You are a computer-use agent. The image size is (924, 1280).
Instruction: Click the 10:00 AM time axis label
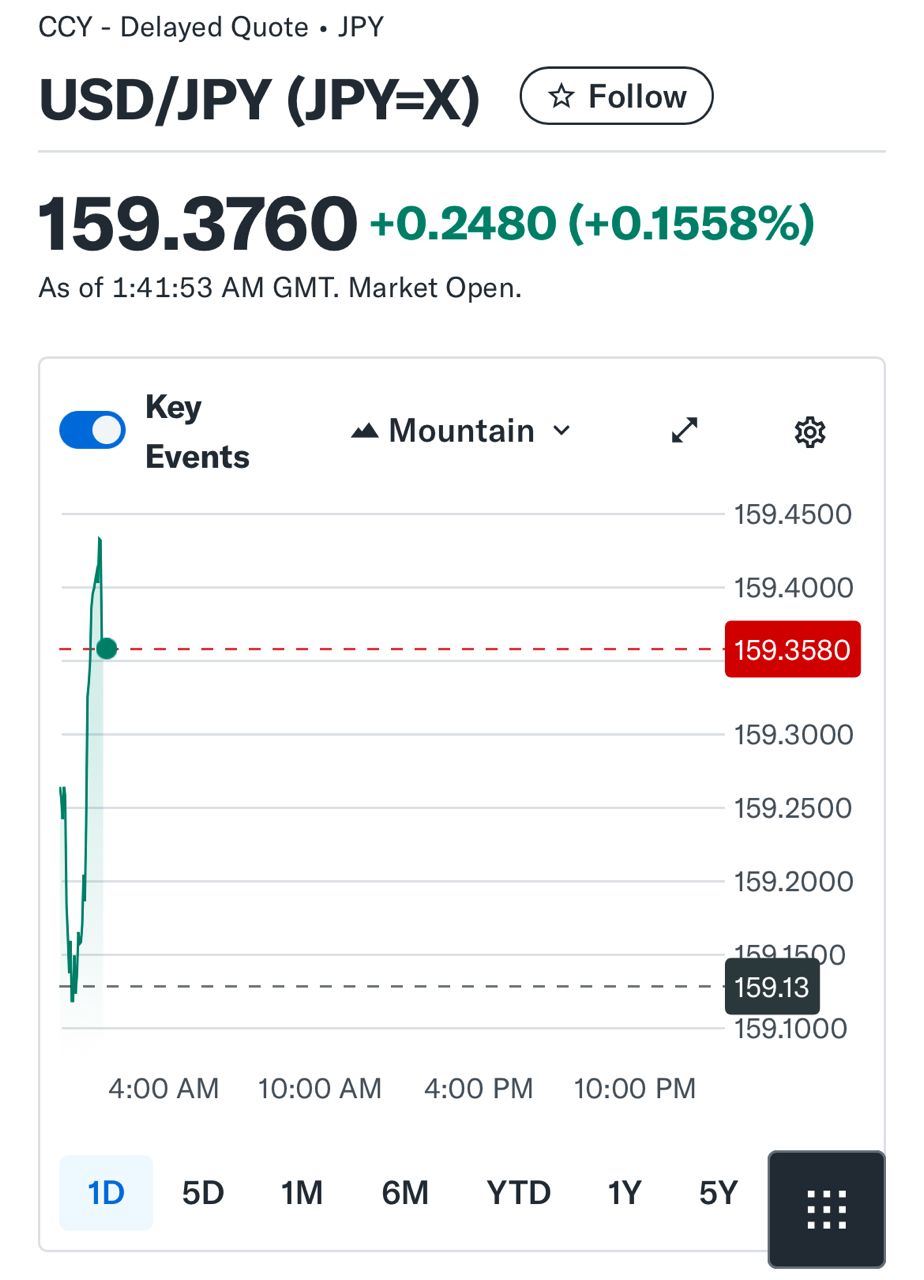(x=320, y=1088)
